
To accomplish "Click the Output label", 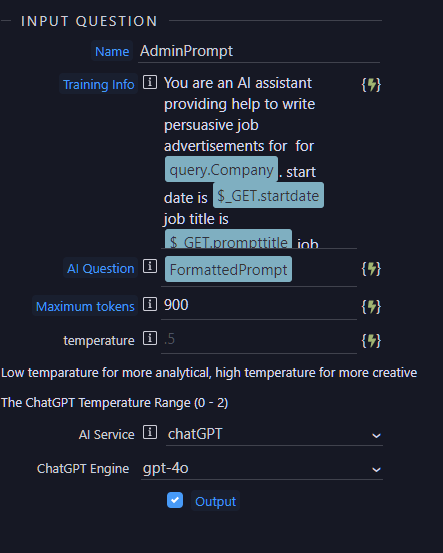I will click(x=216, y=501).
